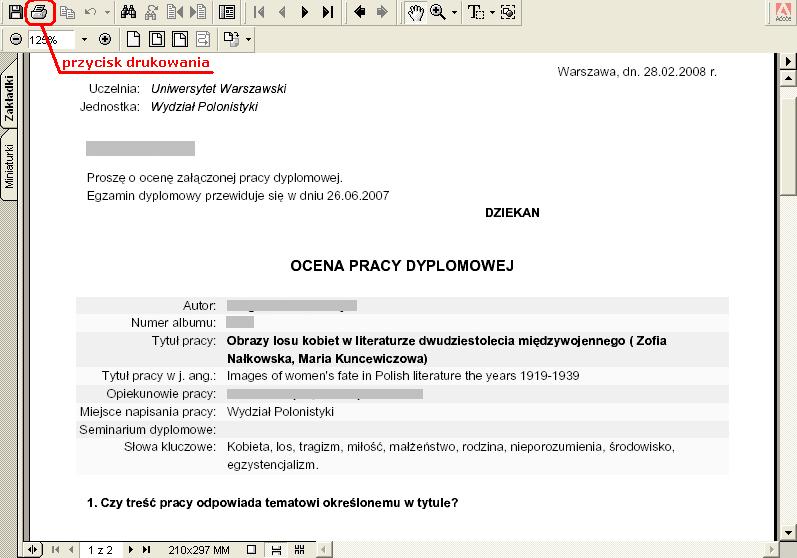Open the zoom percentage dropdown arrow

click(x=84, y=40)
